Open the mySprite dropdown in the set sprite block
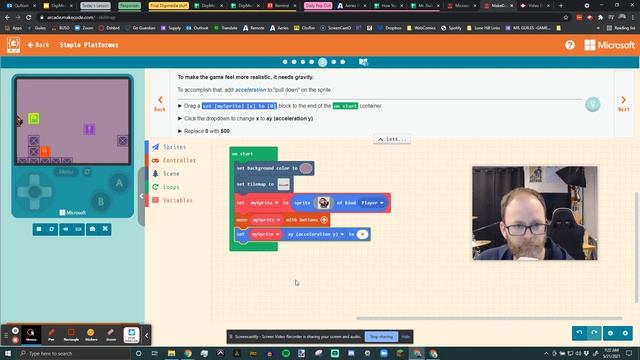 point(264,203)
